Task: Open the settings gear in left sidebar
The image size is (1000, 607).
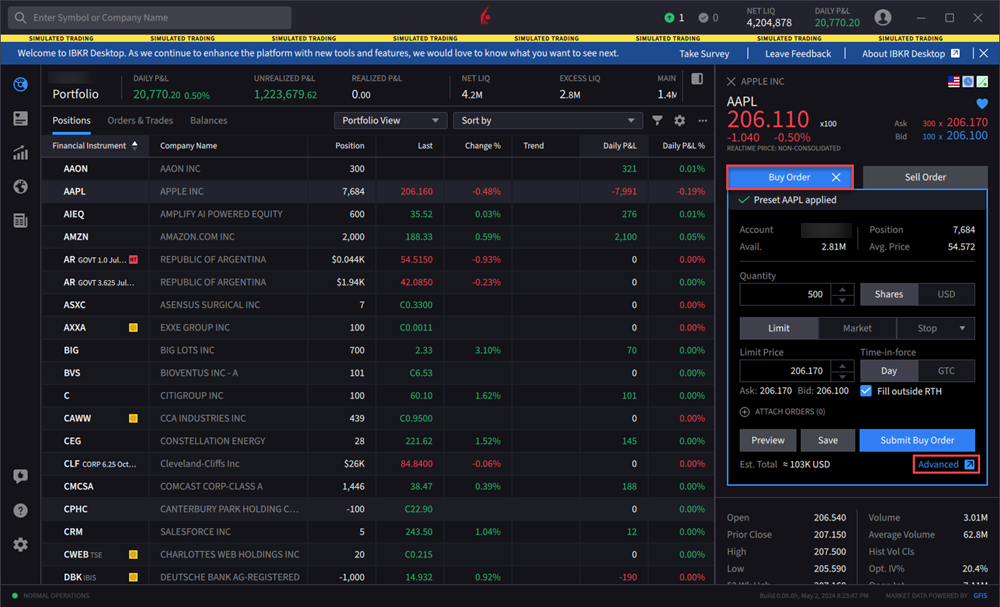Action: point(20,545)
